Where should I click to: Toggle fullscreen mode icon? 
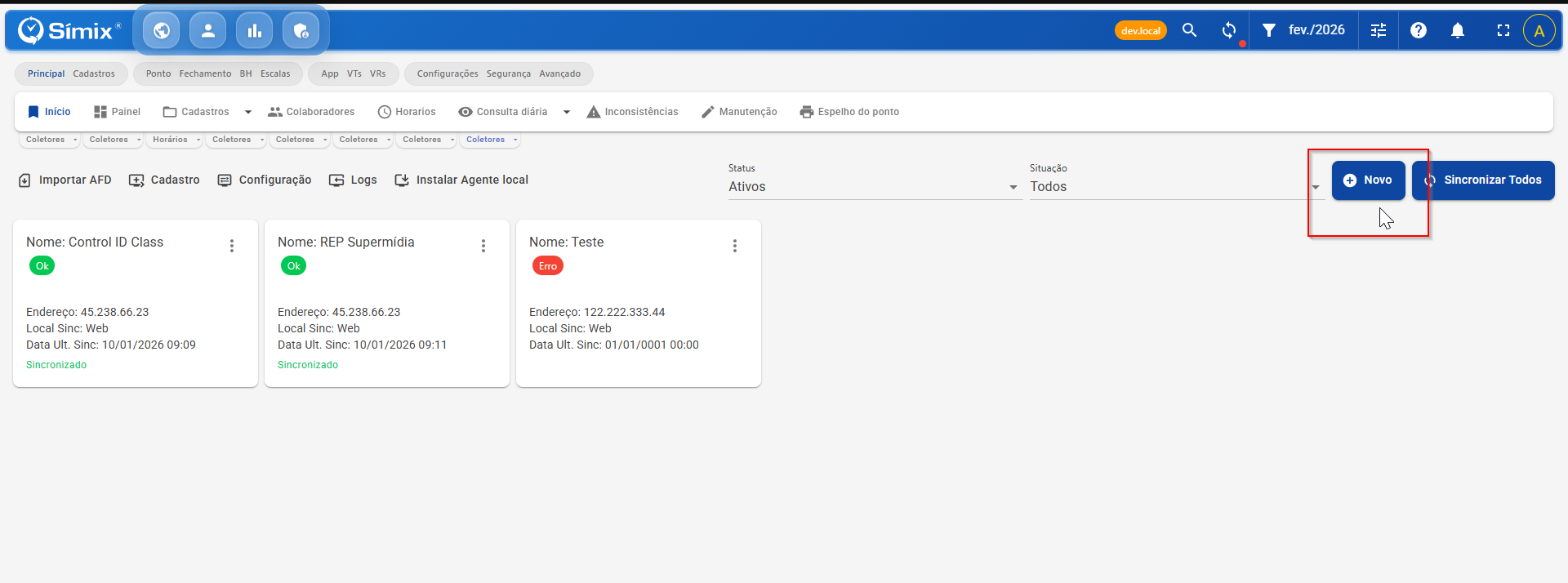coord(1503,30)
